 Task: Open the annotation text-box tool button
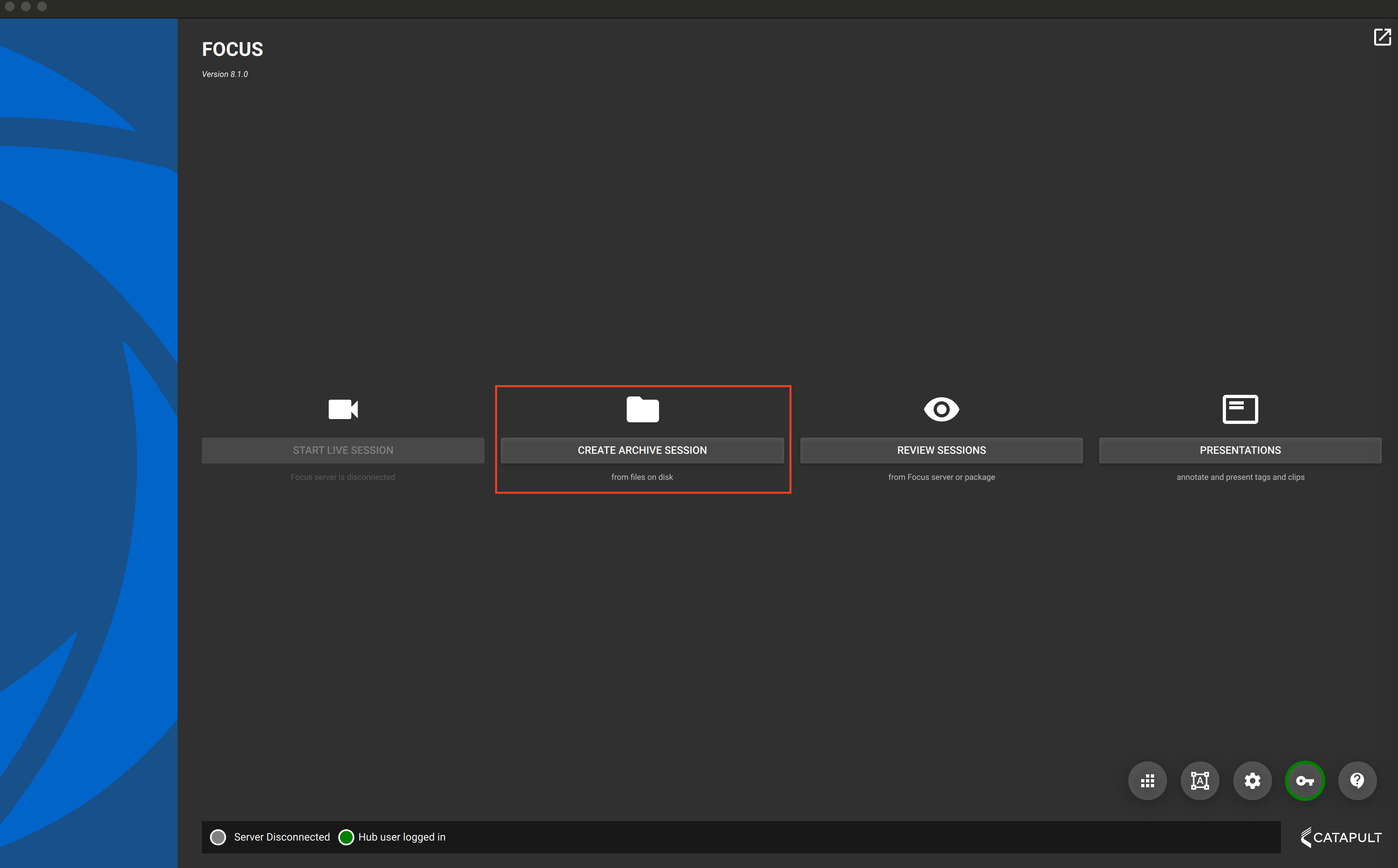click(x=1200, y=781)
